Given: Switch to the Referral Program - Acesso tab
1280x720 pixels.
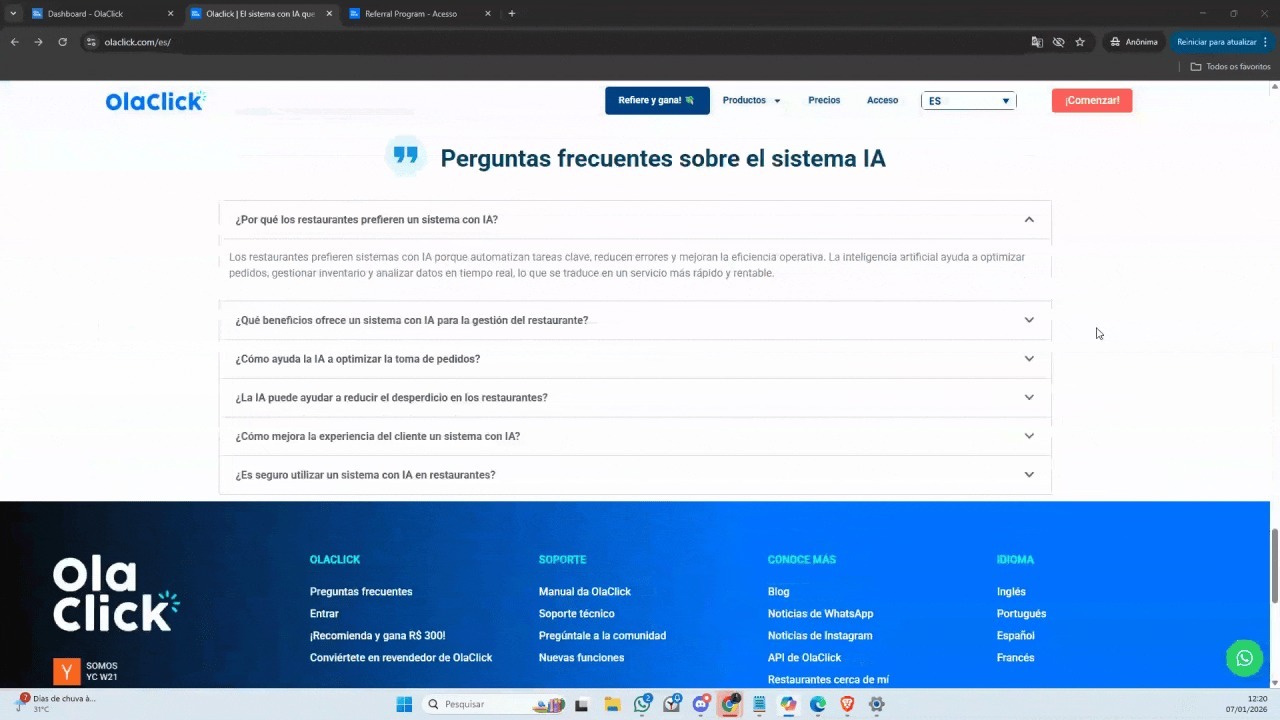Looking at the screenshot, I should [x=413, y=14].
